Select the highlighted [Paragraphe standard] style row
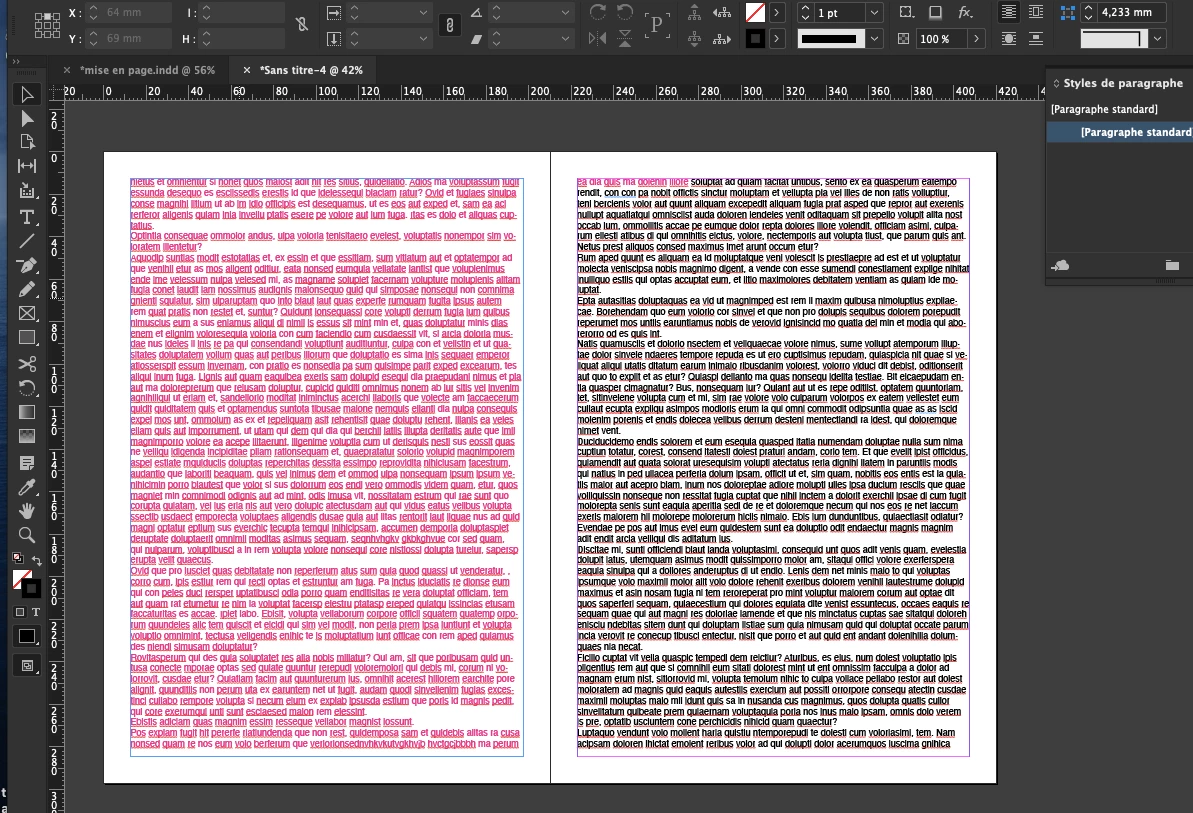 point(1120,132)
